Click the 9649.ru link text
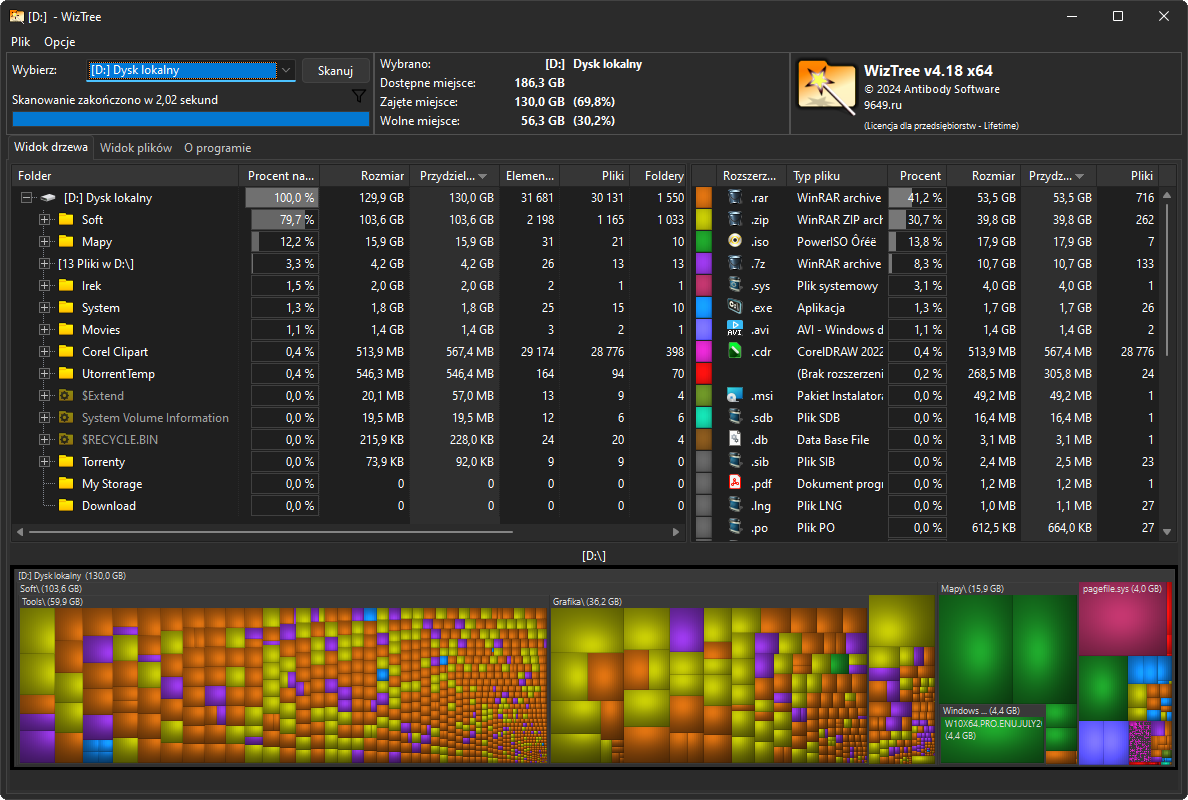Viewport: 1188px width, 800px height. 883,105
